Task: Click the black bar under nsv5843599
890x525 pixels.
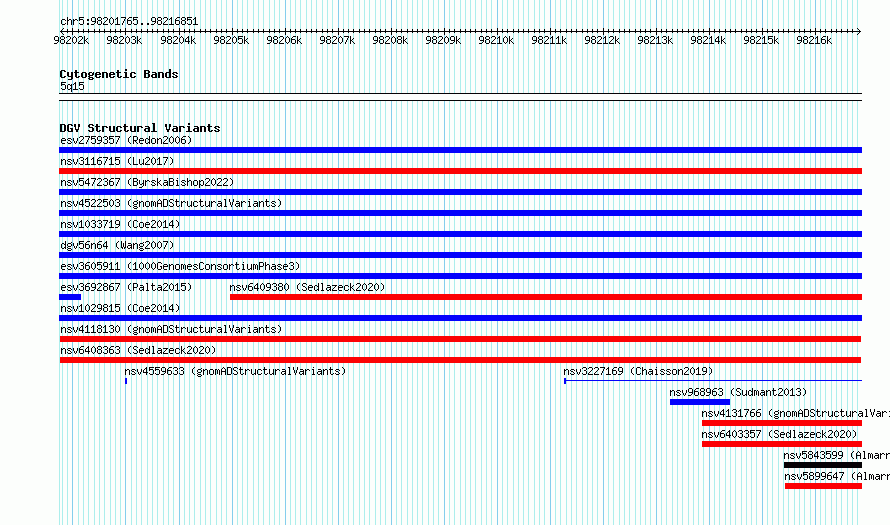Action: pyautogui.click(x=823, y=465)
